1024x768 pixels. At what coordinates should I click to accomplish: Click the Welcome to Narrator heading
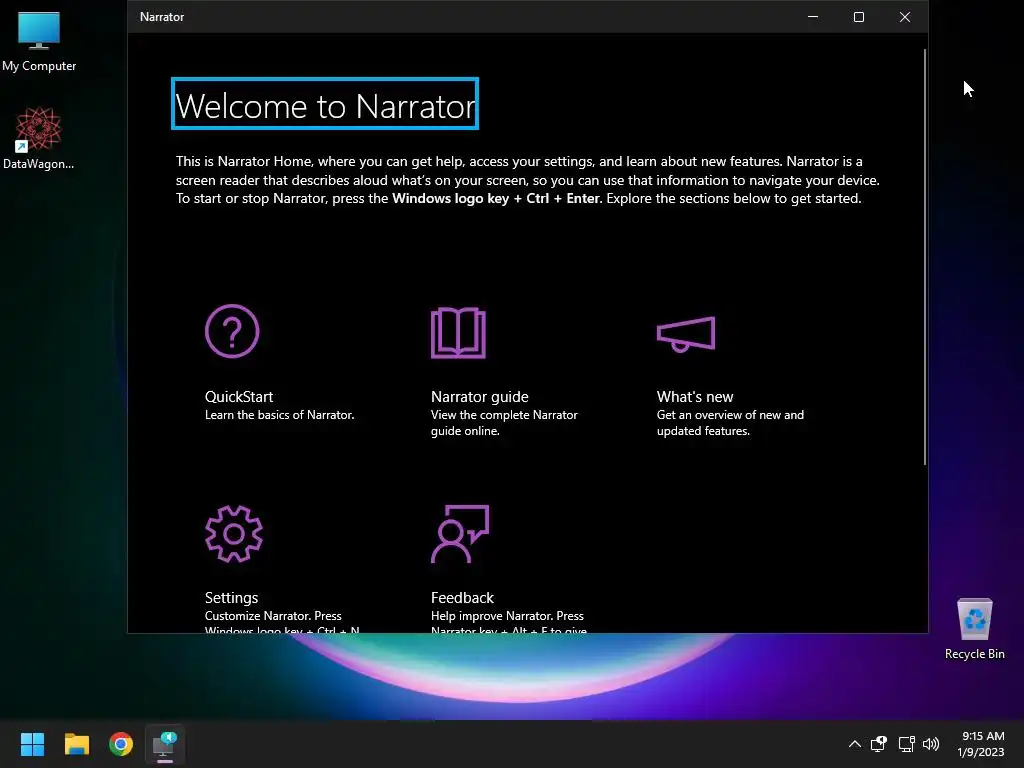[x=325, y=104]
